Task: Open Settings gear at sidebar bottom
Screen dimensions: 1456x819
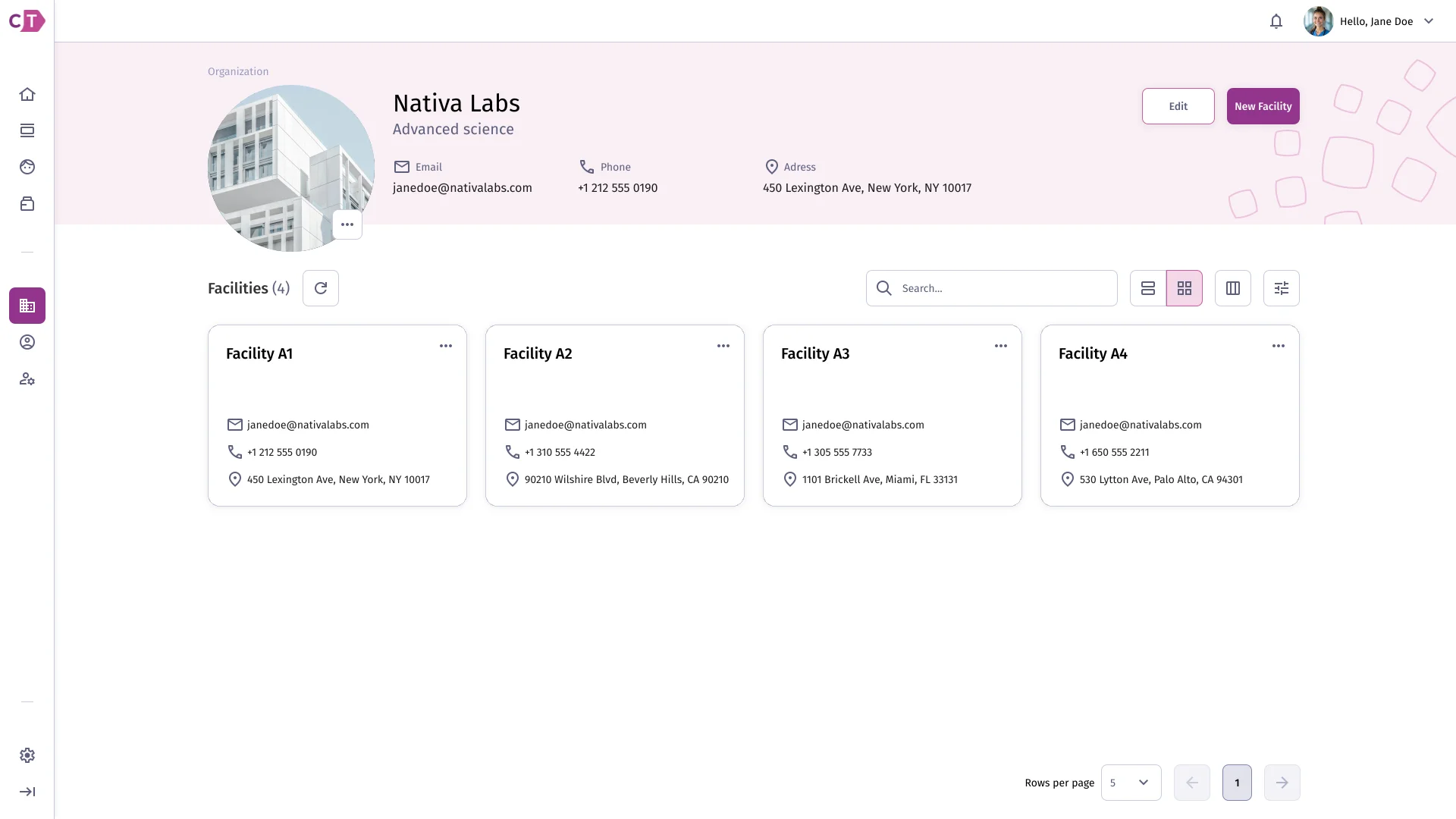Action: click(x=27, y=755)
